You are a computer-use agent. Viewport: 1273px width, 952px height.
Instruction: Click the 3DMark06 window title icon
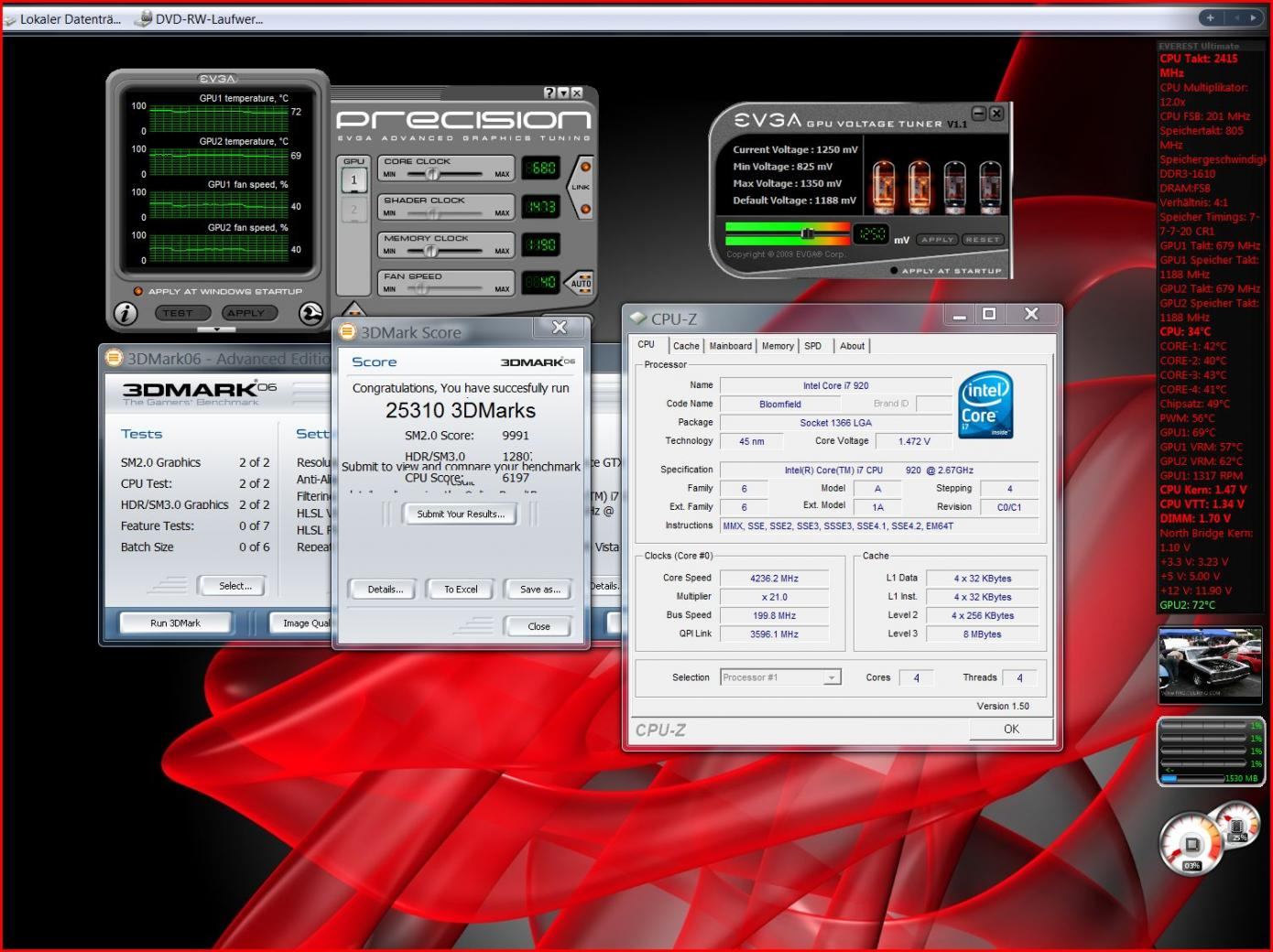[x=114, y=358]
